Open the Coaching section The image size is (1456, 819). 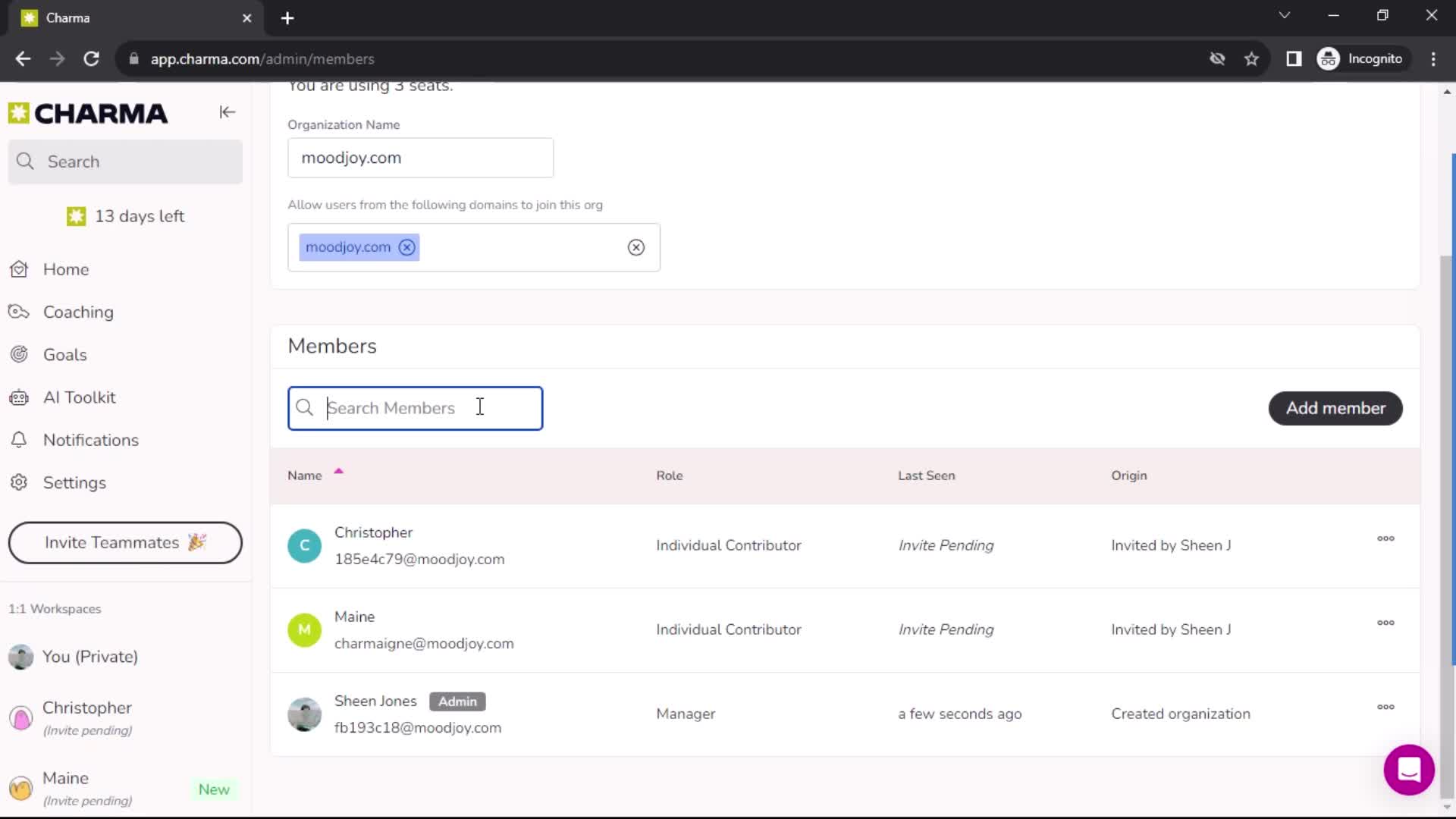[x=78, y=312]
